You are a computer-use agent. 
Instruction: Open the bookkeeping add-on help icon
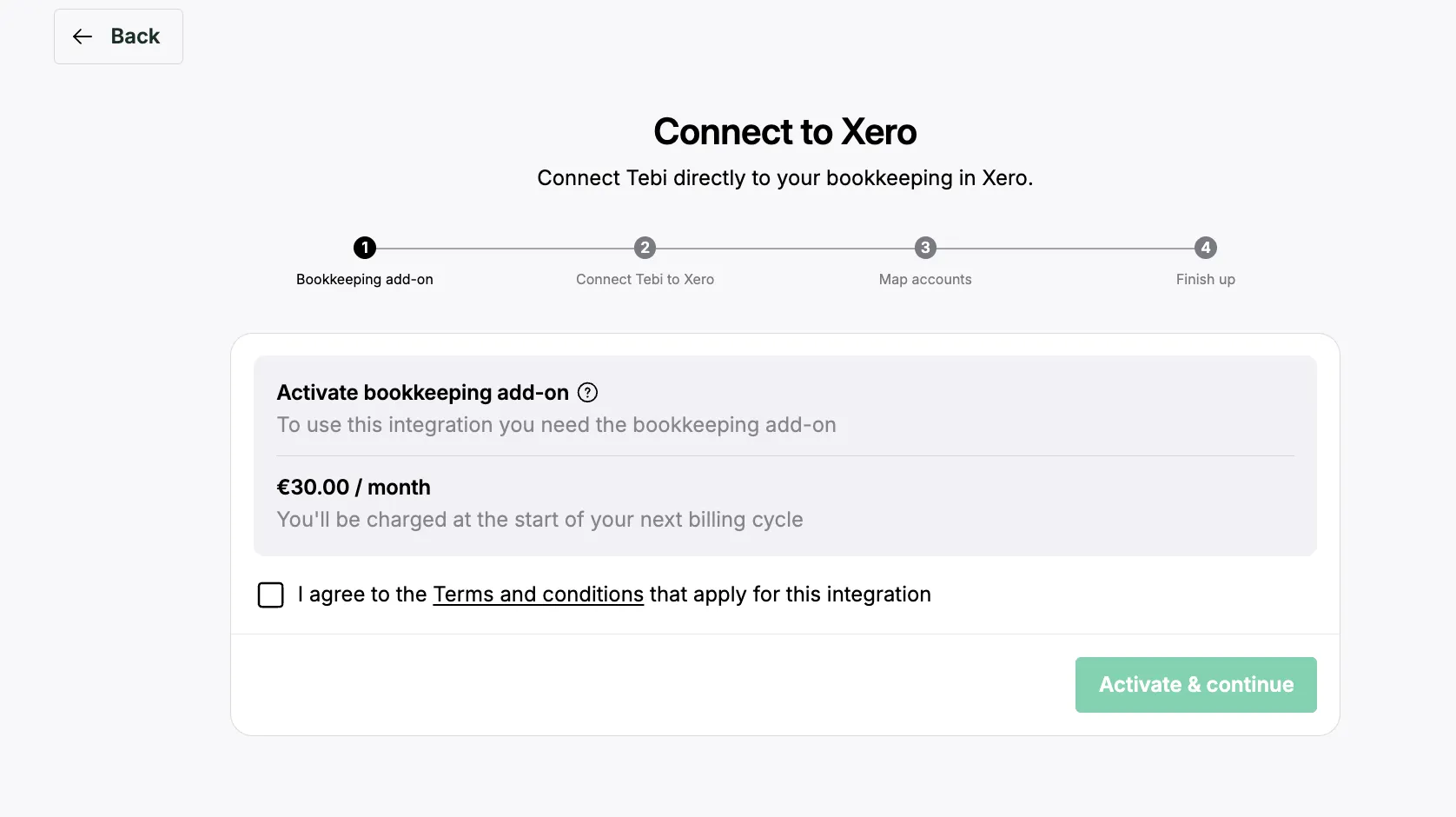point(588,393)
